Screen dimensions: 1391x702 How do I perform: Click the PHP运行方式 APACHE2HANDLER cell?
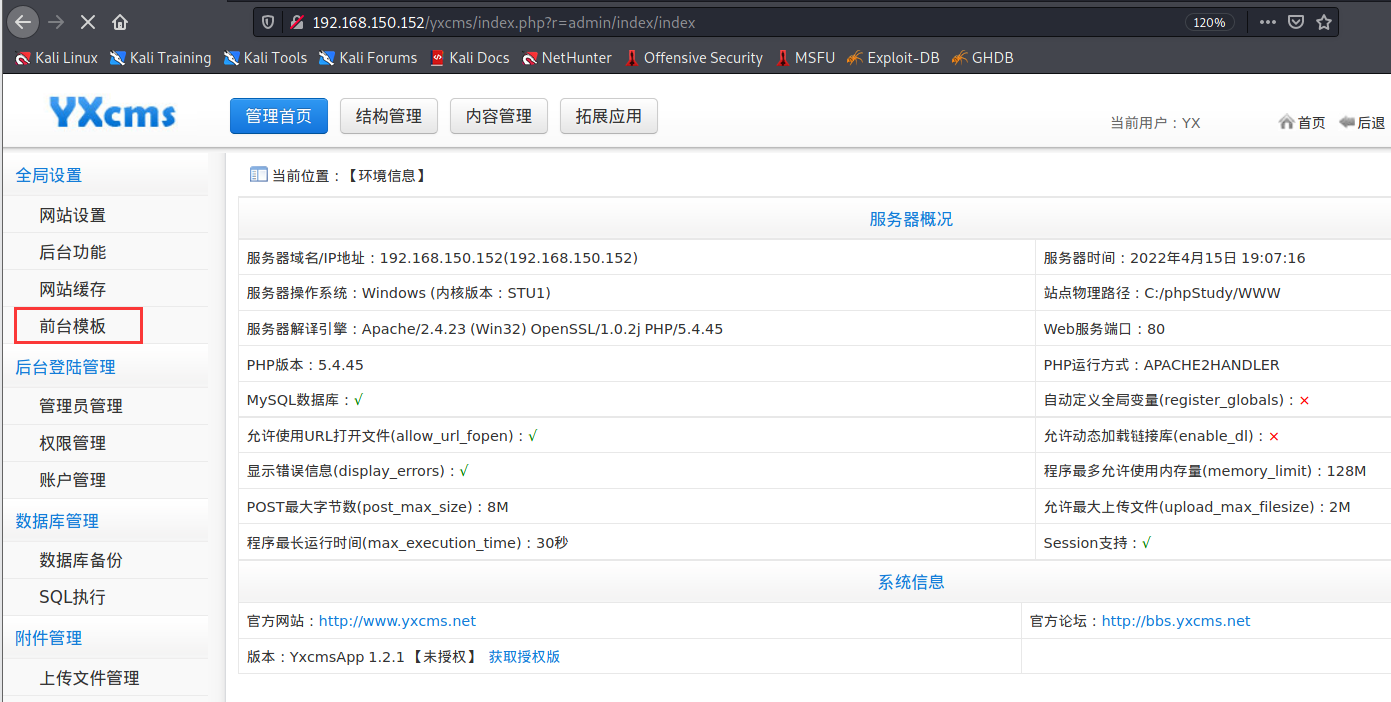[x=1213, y=365]
